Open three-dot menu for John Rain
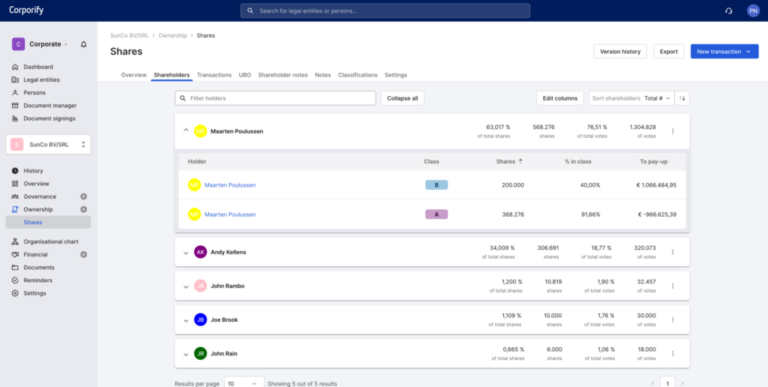Image resolution: width=768 pixels, height=387 pixels. click(x=672, y=354)
